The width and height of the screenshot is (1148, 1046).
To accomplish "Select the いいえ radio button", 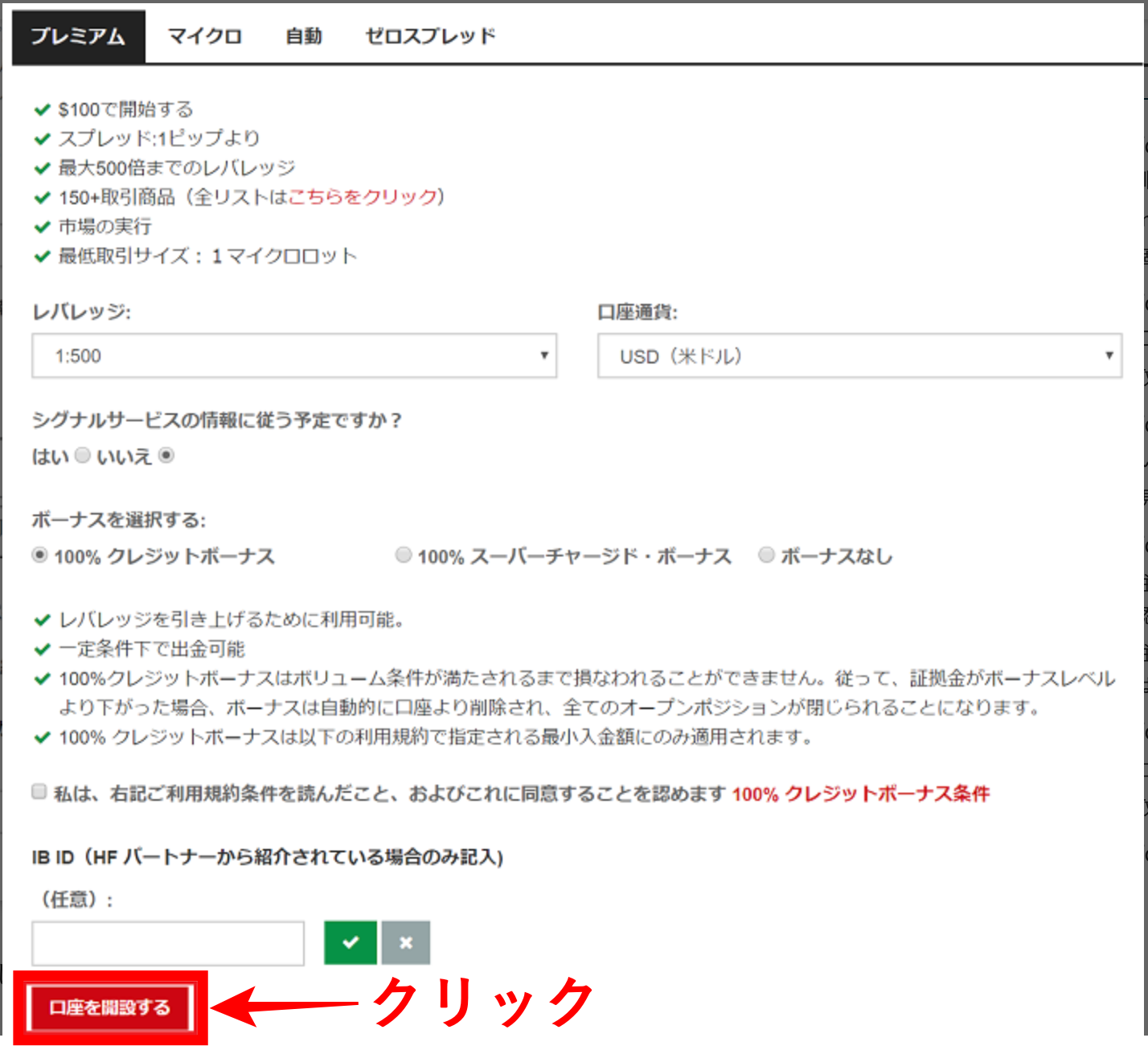I will point(166,455).
